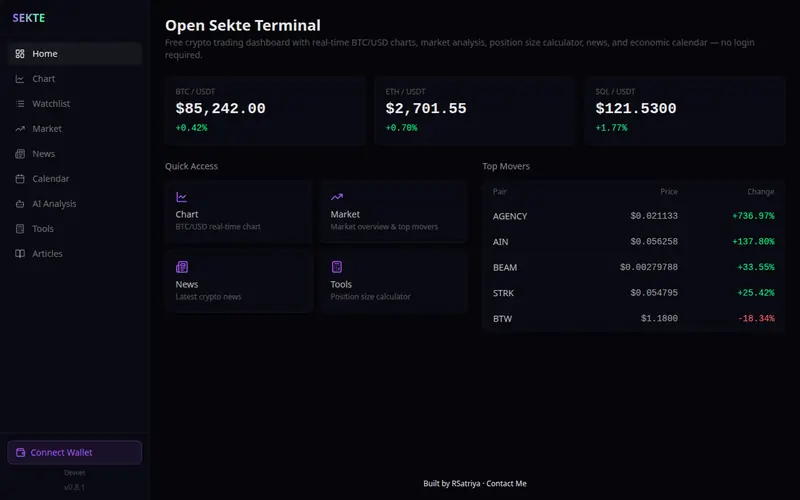Click the +1.77% change value
800x500 pixels.
coord(611,128)
